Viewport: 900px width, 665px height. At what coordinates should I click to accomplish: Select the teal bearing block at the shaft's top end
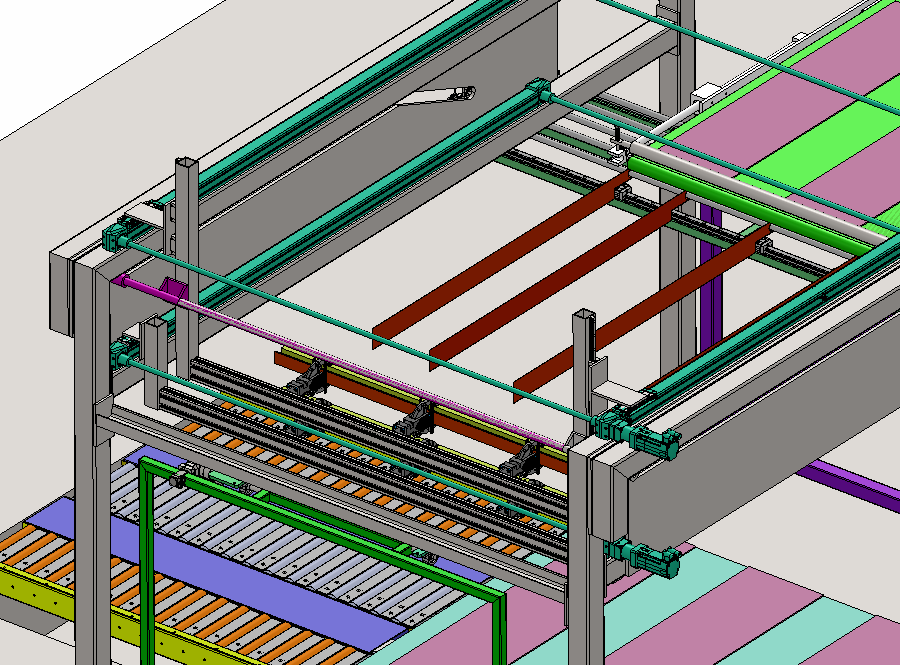coord(539,92)
